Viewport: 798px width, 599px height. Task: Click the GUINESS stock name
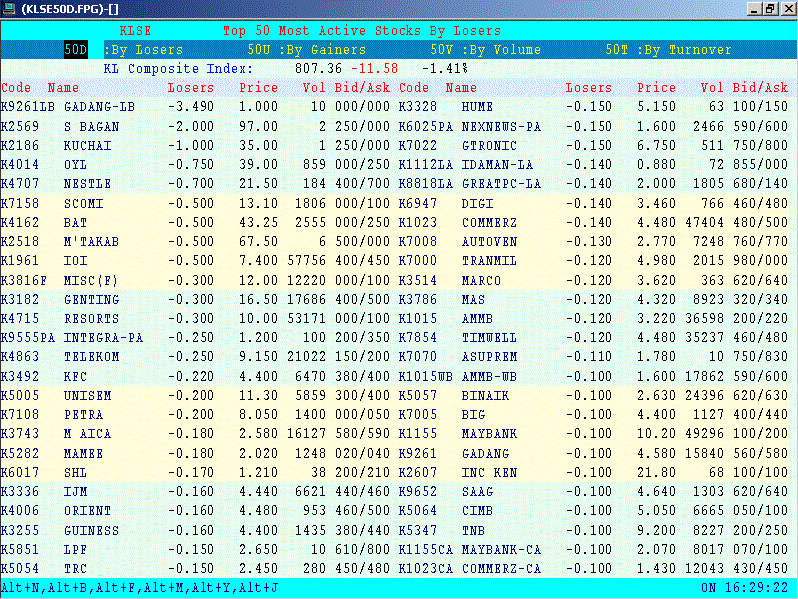pyautogui.click(x=92, y=530)
